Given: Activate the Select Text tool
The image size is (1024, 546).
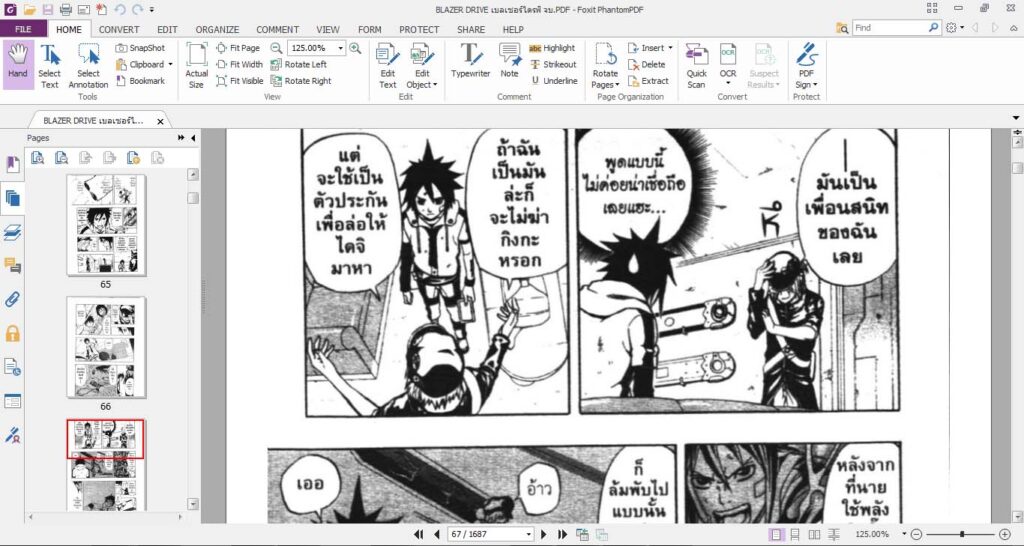Looking at the screenshot, I should click(49, 66).
